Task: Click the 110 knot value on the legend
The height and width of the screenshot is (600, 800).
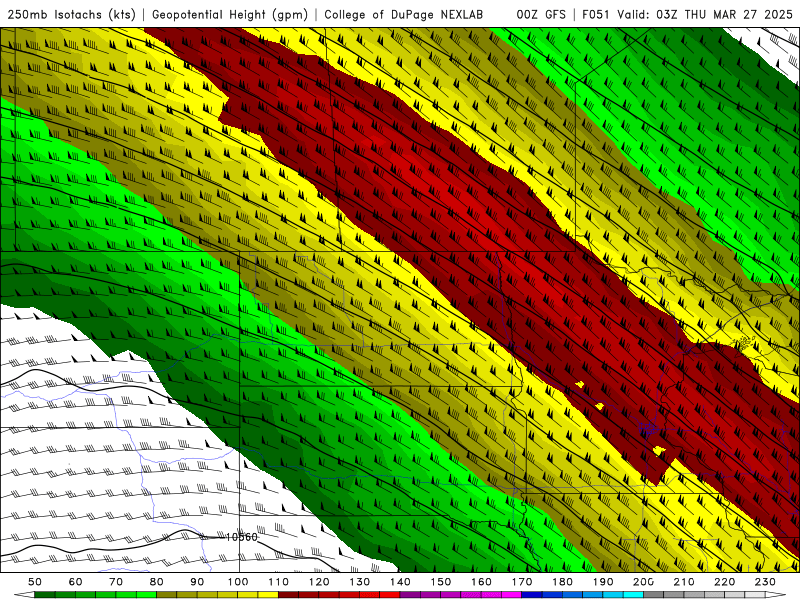Action: (x=278, y=582)
